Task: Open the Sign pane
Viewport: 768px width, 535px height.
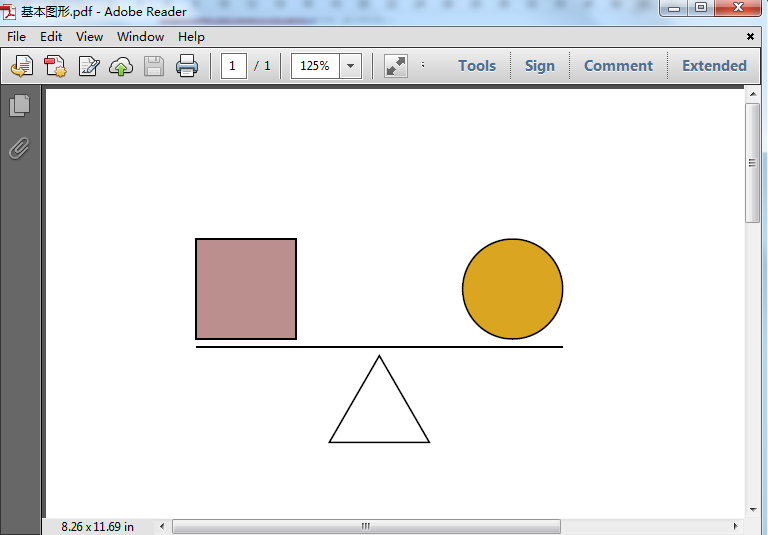Action: [540, 66]
